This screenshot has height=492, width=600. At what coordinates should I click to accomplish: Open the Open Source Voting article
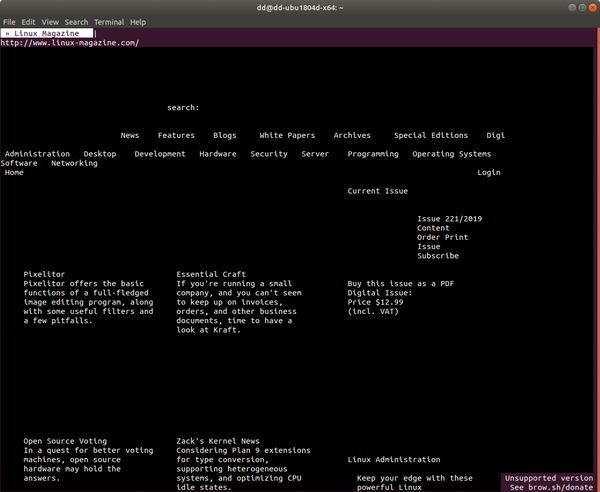pyautogui.click(x=65, y=441)
